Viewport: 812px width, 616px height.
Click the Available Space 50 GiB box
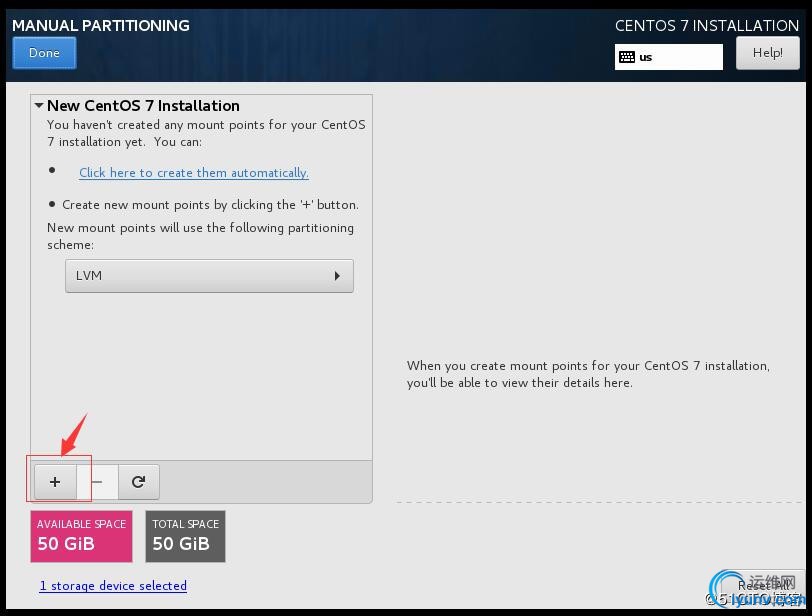coord(81,536)
